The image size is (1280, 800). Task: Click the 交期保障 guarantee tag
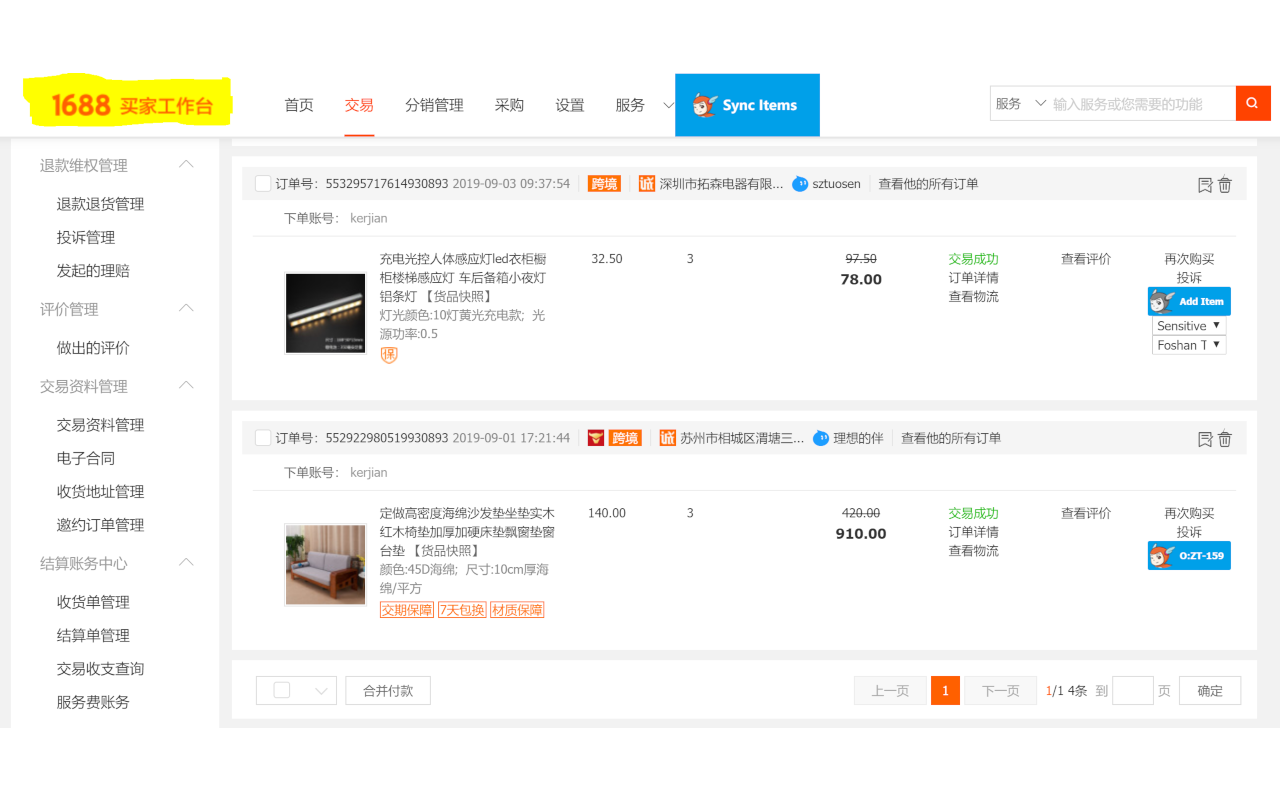(407, 610)
